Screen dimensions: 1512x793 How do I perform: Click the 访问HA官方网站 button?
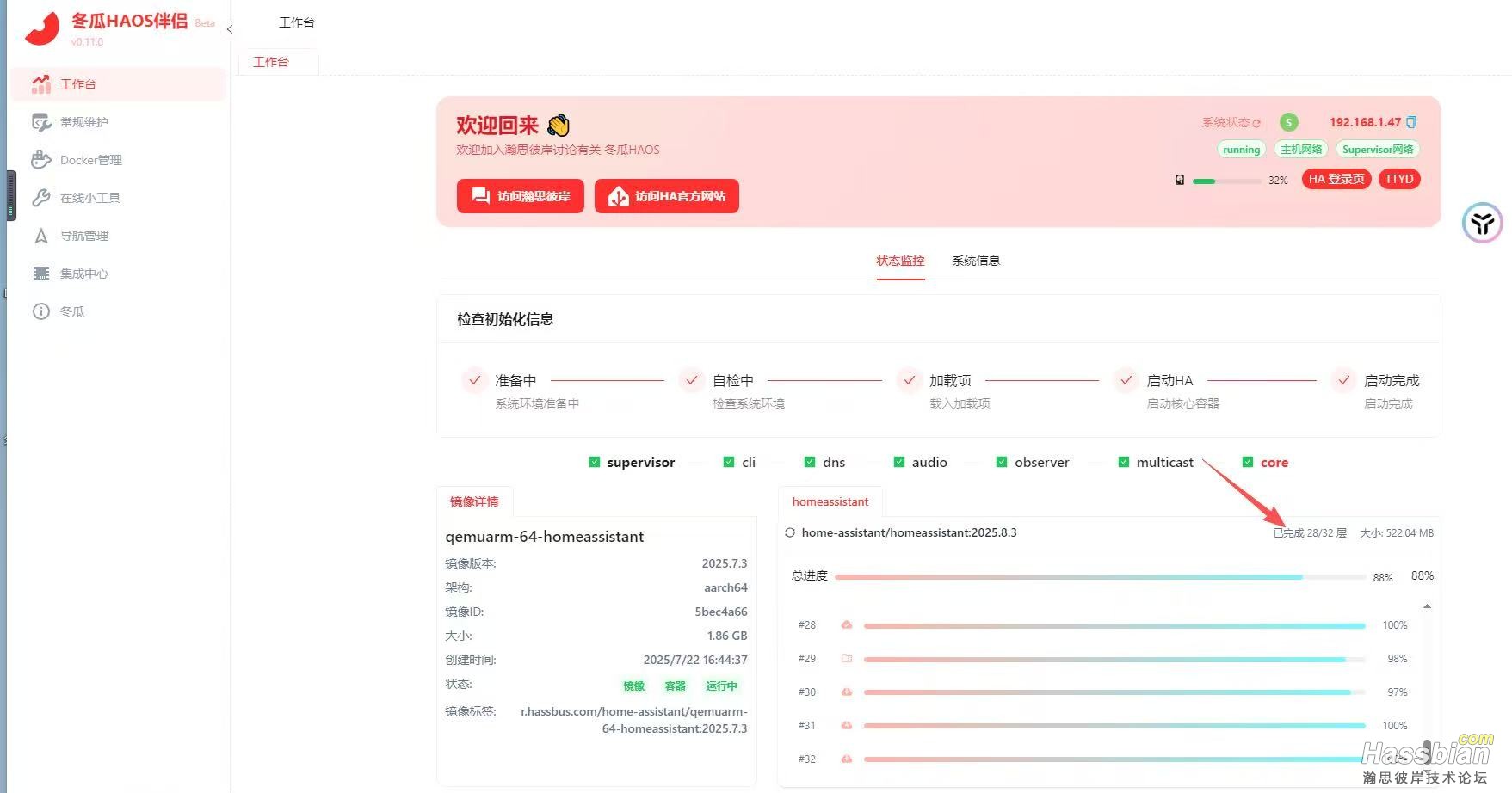[x=667, y=196]
